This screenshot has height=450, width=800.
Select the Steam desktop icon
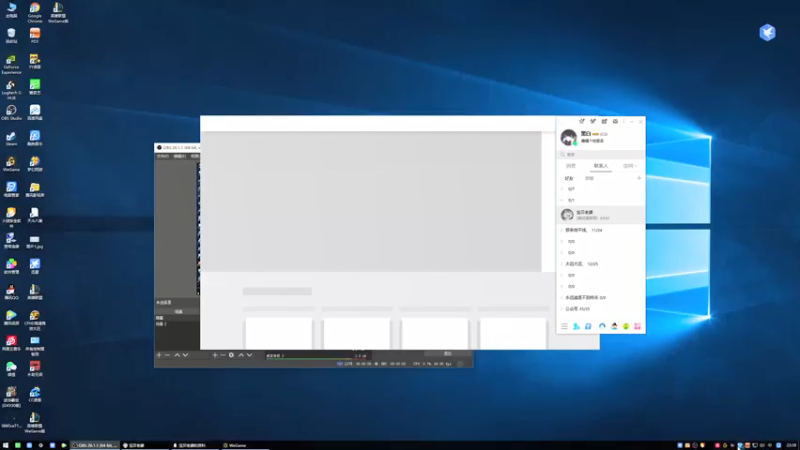(11, 139)
